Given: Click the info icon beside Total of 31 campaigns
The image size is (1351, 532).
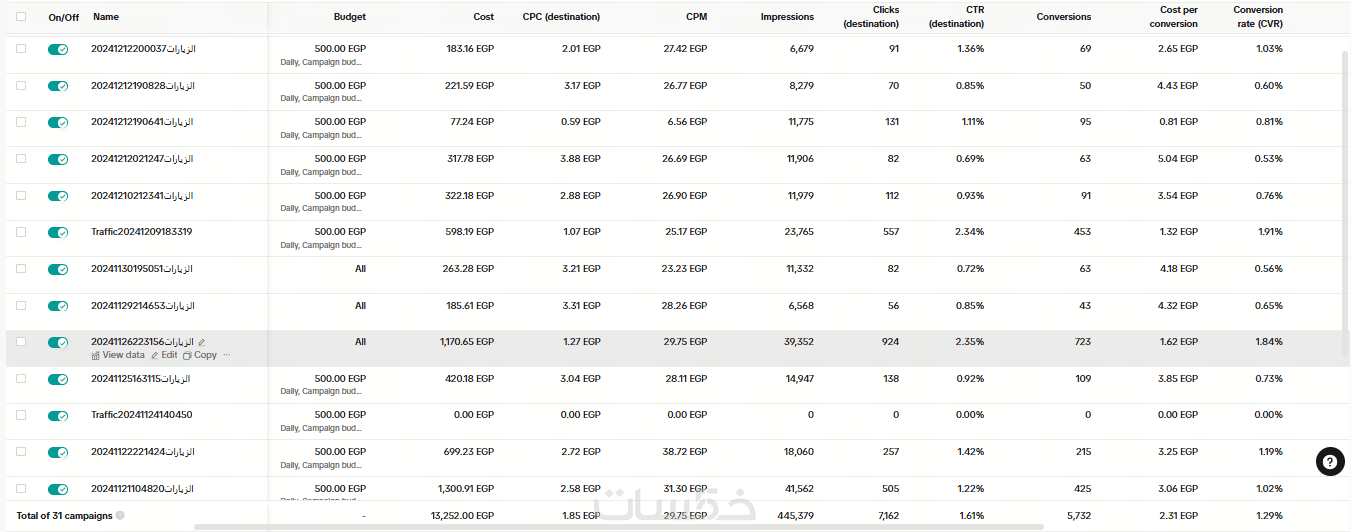Looking at the screenshot, I should click(120, 516).
